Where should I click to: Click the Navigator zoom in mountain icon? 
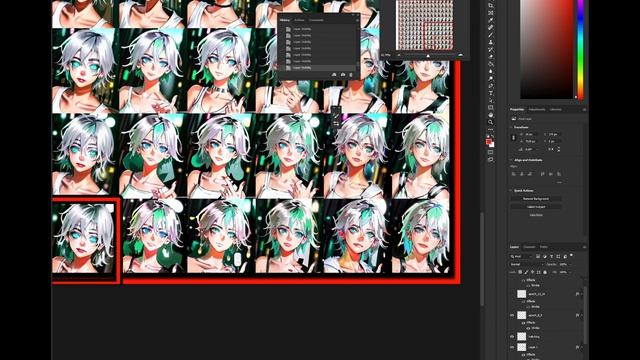point(460,55)
